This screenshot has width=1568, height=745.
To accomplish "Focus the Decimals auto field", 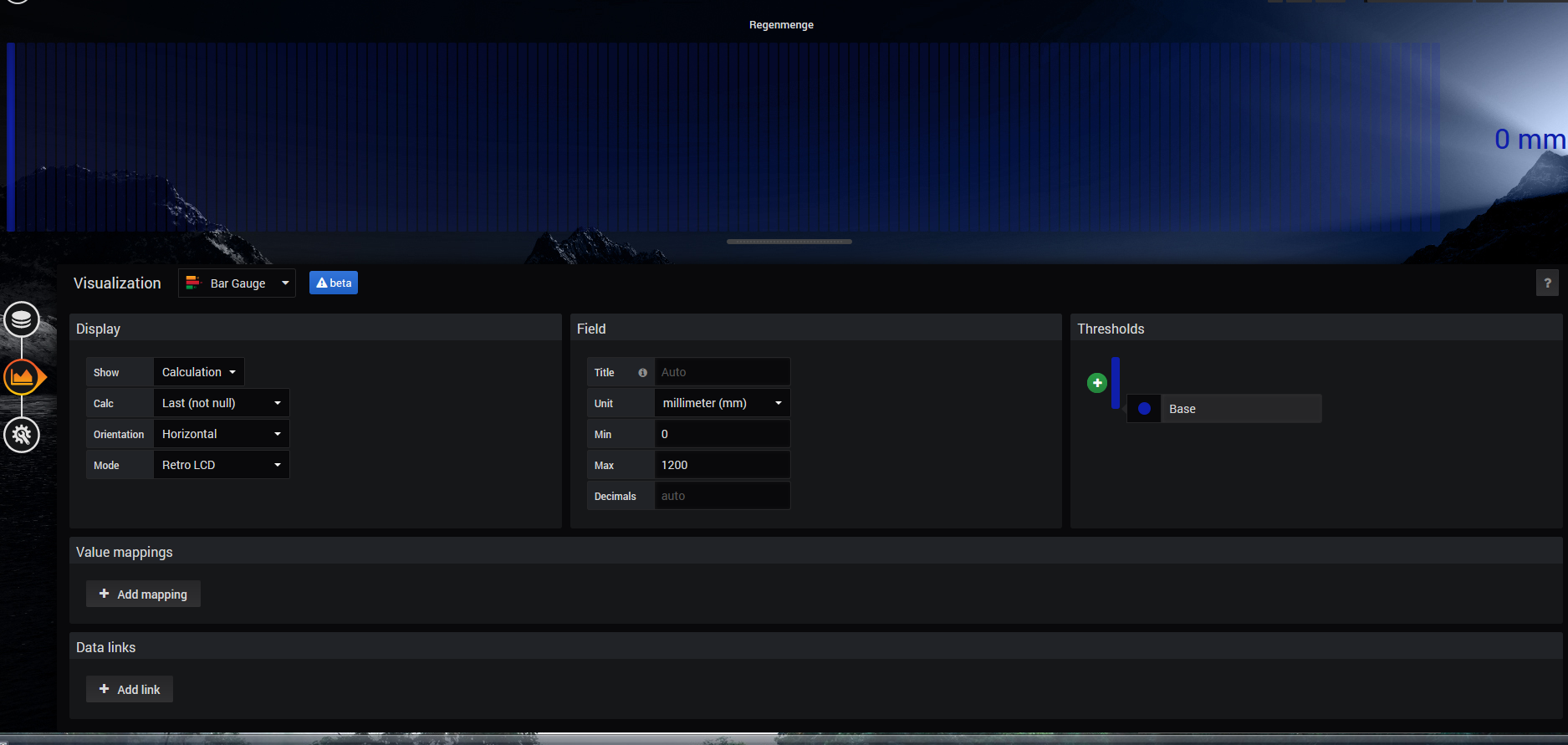I will point(723,496).
